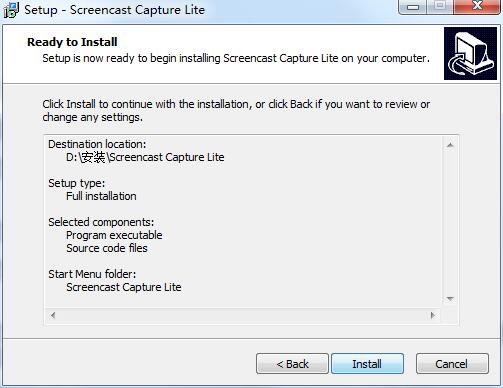The width and height of the screenshot is (503, 388).
Task: Click the 'Ready to Install' heading
Action: tap(72, 42)
